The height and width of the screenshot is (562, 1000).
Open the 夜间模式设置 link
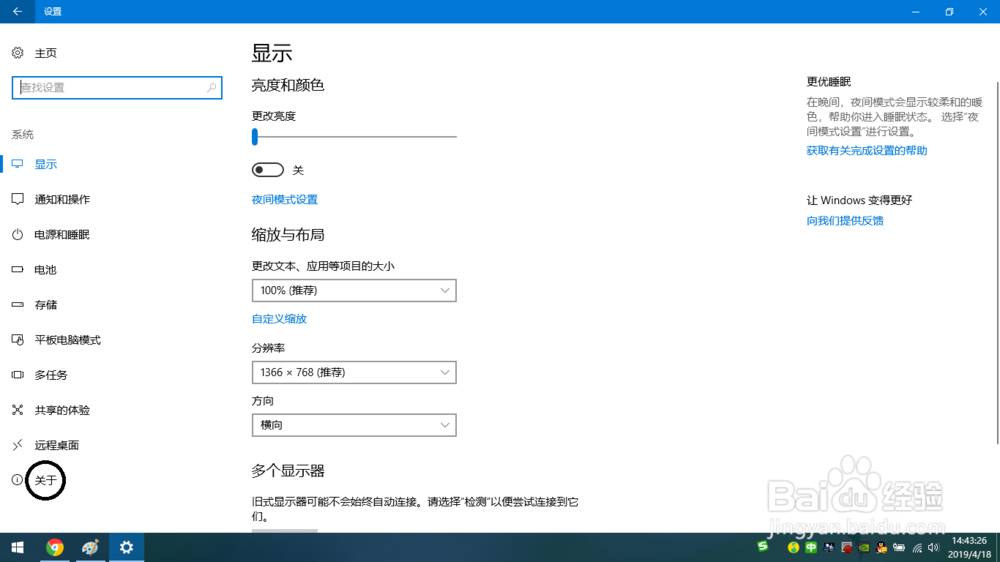(284, 199)
